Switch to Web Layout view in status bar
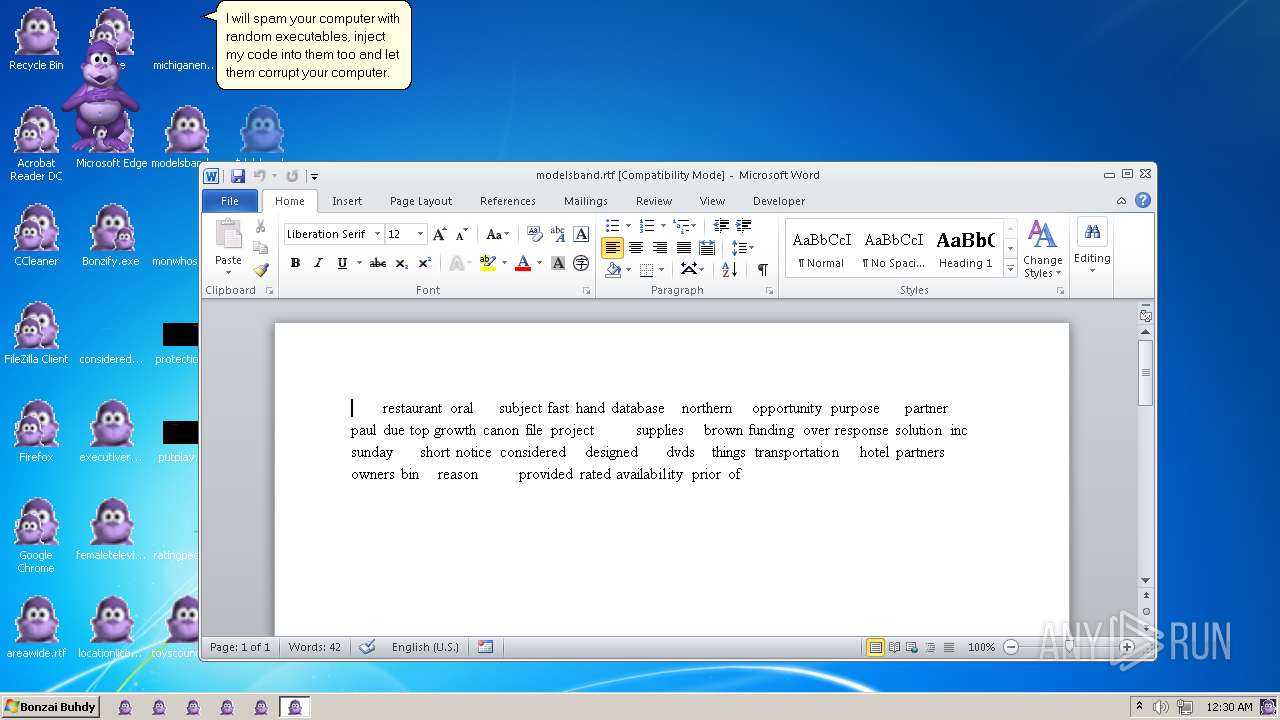This screenshot has width=1280, height=720. pyautogui.click(x=912, y=647)
